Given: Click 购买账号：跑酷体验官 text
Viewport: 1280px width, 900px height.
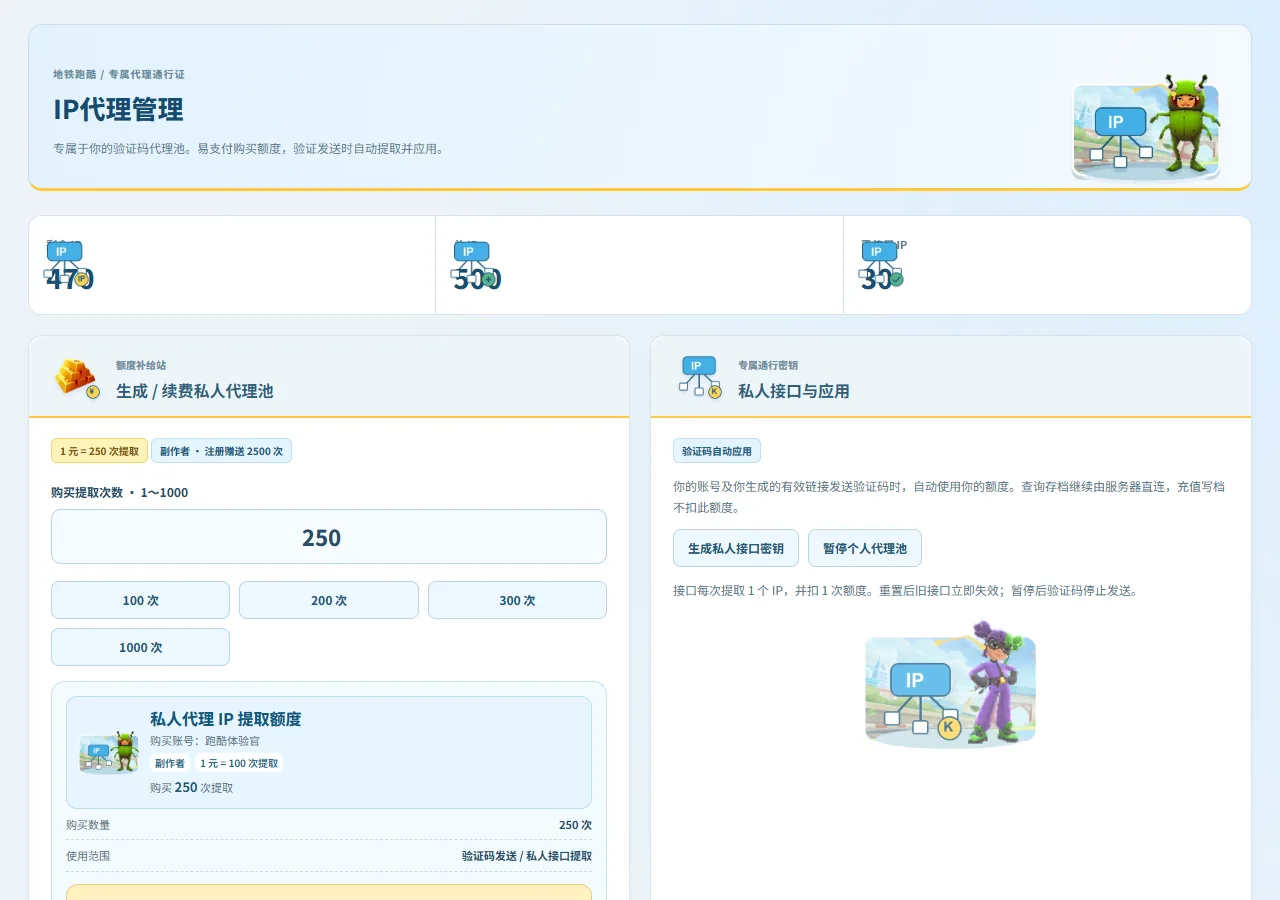Looking at the screenshot, I should coord(205,741).
